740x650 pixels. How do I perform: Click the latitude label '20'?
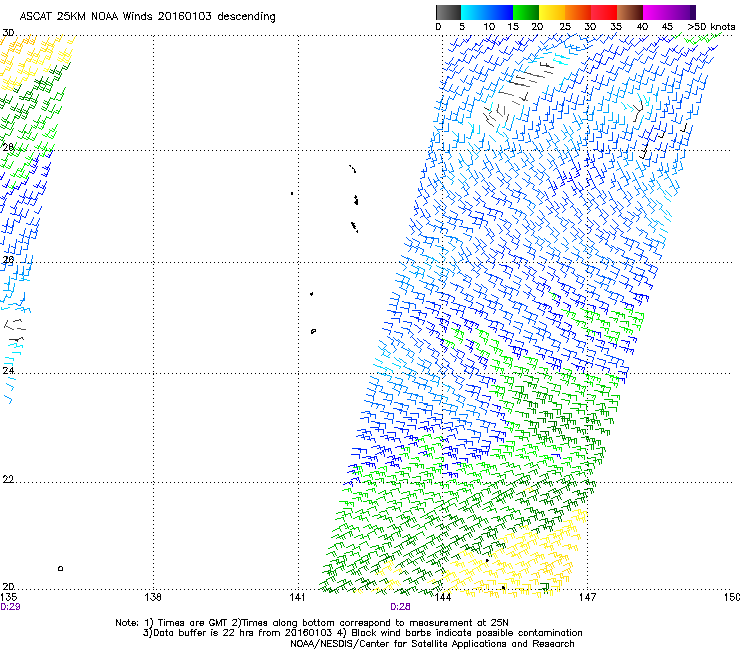click(8, 587)
